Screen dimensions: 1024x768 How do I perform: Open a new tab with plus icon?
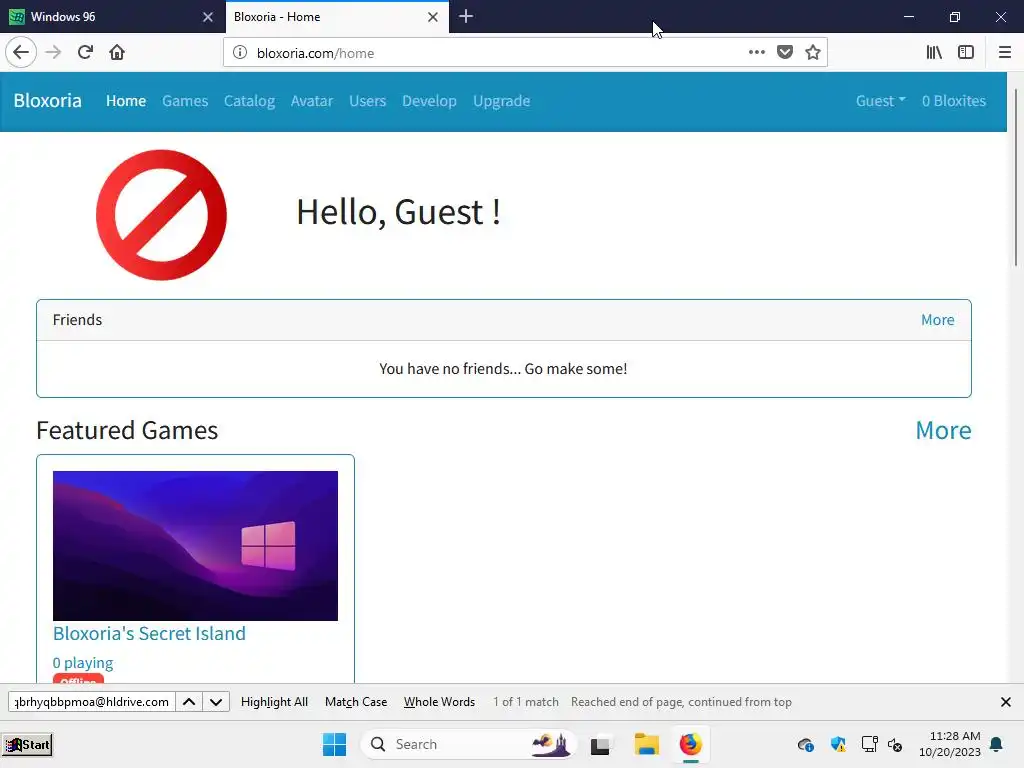point(466,16)
